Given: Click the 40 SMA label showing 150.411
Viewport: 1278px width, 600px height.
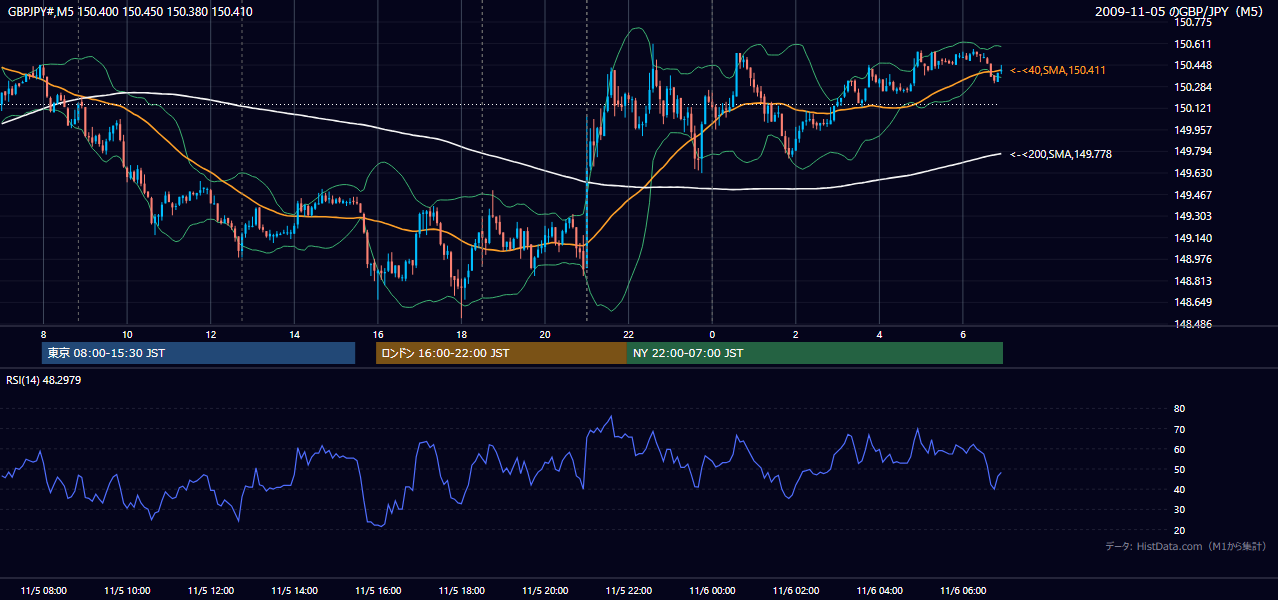Looking at the screenshot, I should click(x=1058, y=70).
